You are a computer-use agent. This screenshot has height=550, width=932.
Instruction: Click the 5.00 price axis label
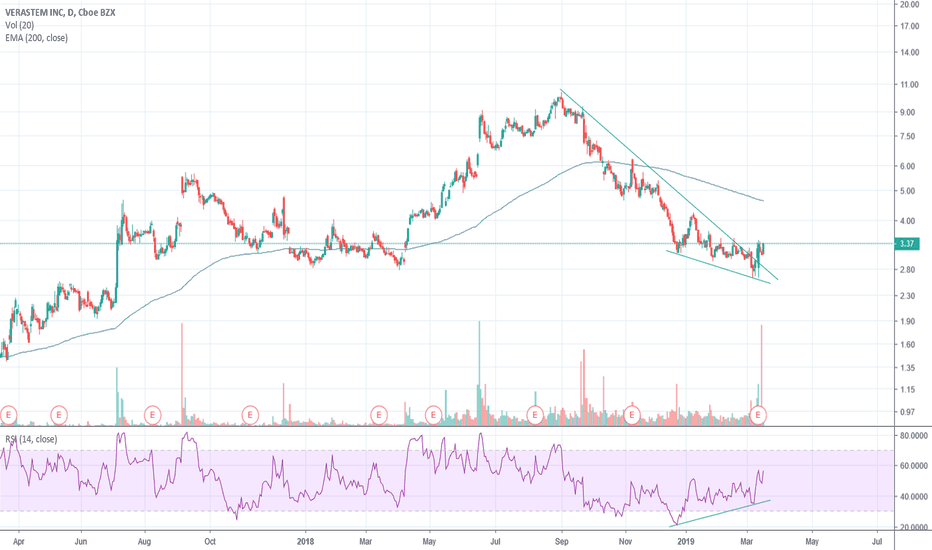point(907,191)
